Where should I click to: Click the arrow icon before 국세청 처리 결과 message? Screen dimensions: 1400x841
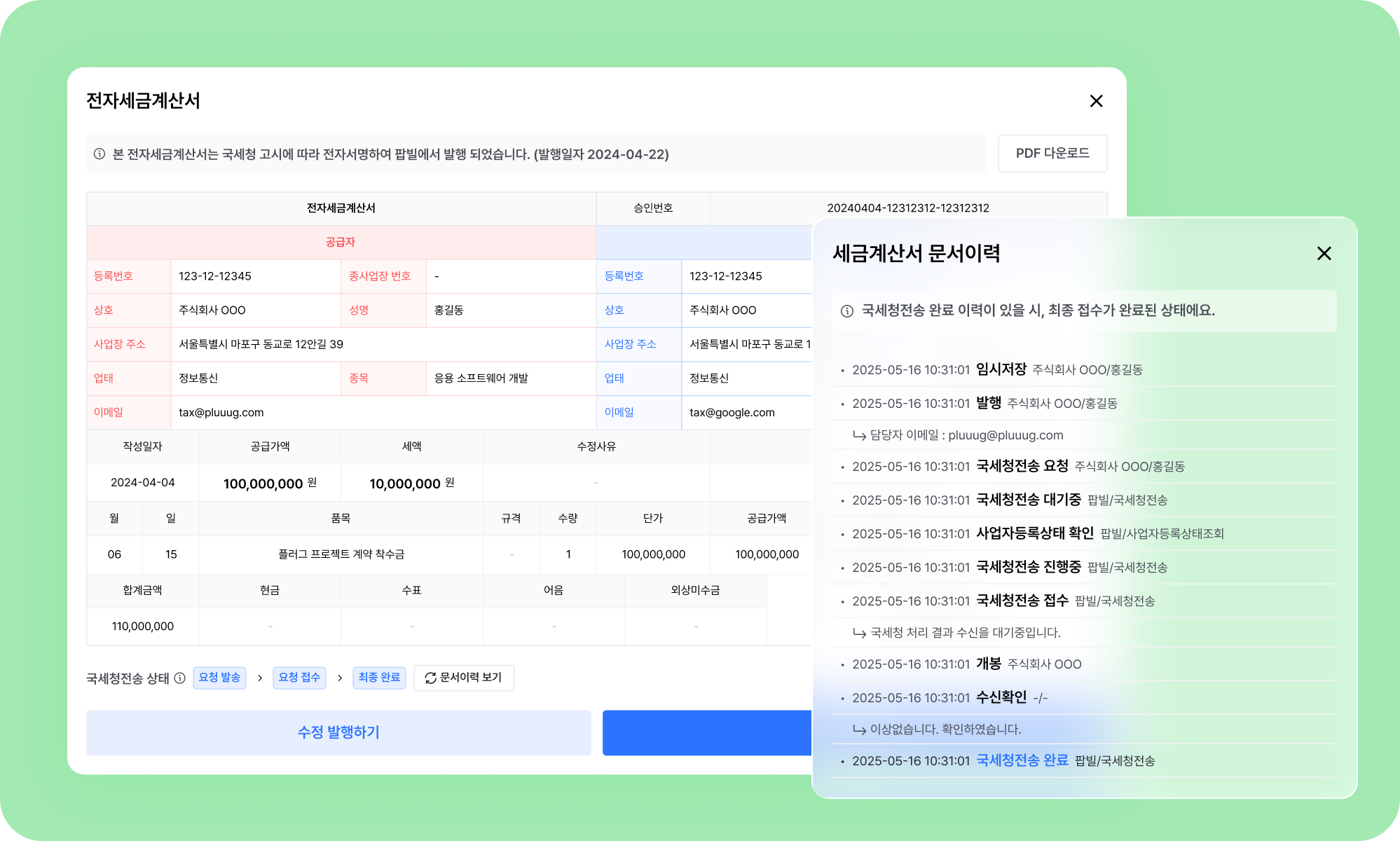tap(858, 632)
